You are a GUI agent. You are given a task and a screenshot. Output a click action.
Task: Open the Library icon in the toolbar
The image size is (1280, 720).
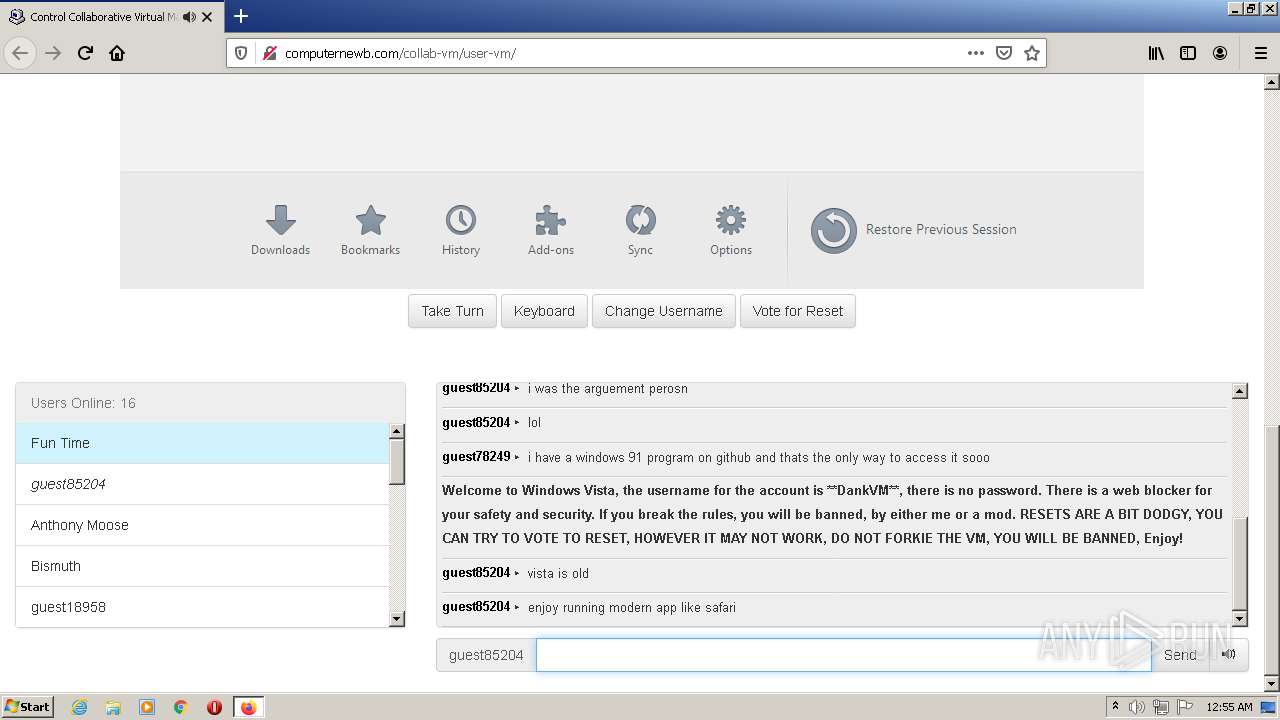[x=1156, y=53]
